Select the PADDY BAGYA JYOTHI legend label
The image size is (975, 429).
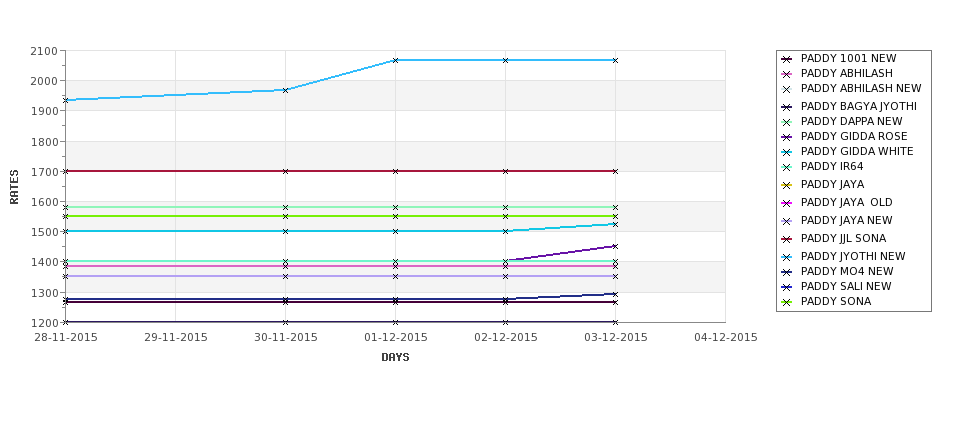(858, 106)
